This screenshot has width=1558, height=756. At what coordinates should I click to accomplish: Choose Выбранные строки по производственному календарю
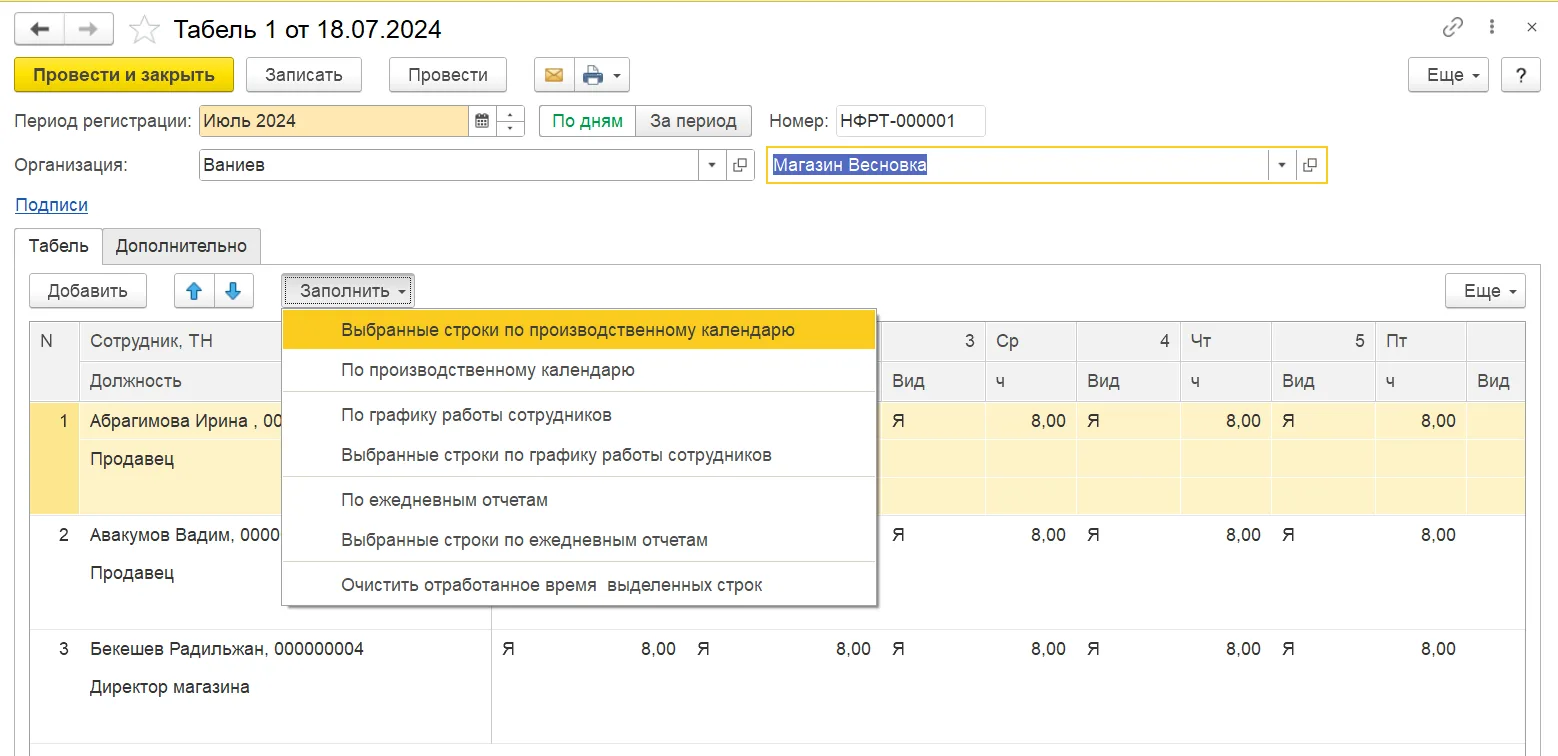pyautogui.click(x=579, y=330)
